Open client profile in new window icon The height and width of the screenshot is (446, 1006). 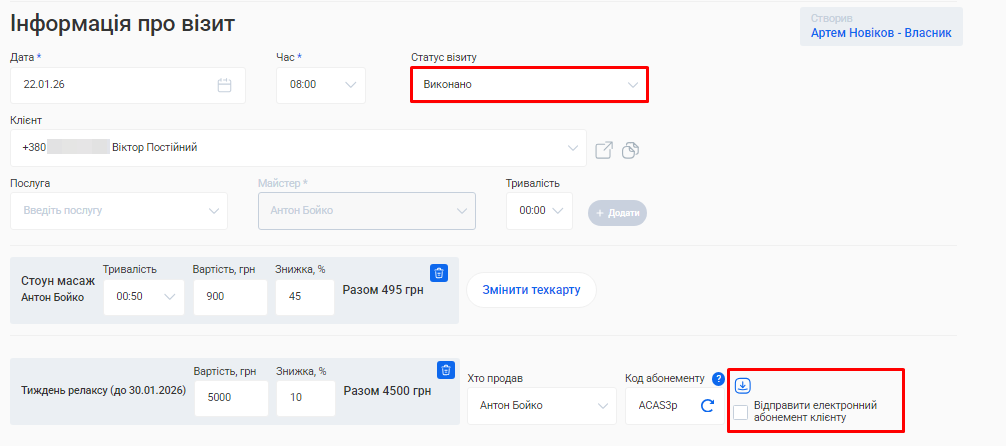604,150
